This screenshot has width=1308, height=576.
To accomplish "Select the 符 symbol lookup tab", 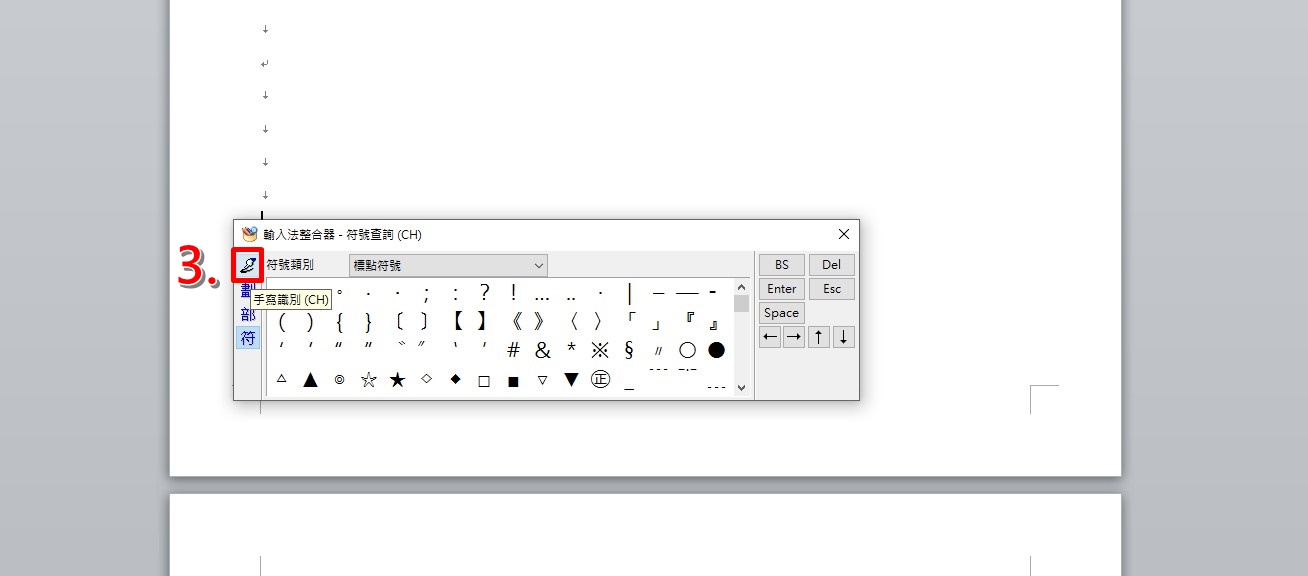I will coord(248,338).
